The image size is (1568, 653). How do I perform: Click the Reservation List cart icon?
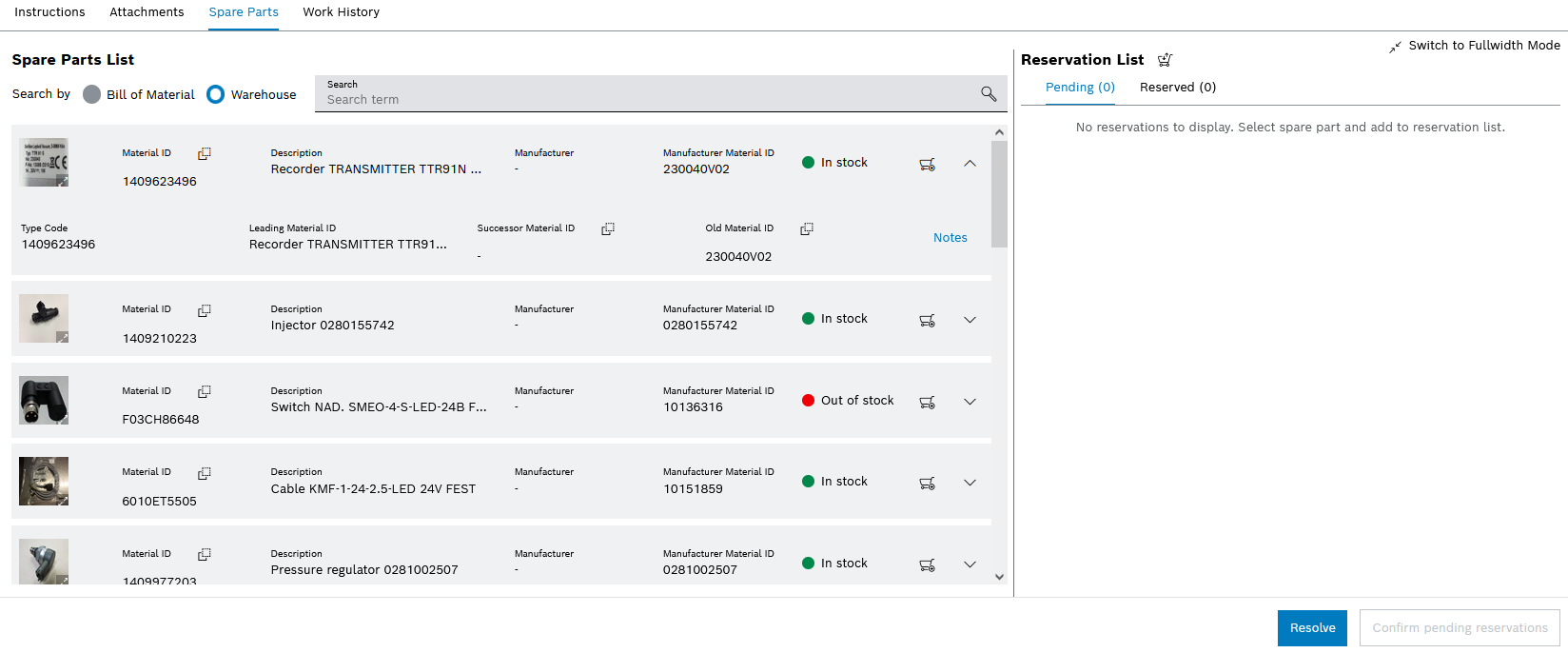tap(1165, 60)
